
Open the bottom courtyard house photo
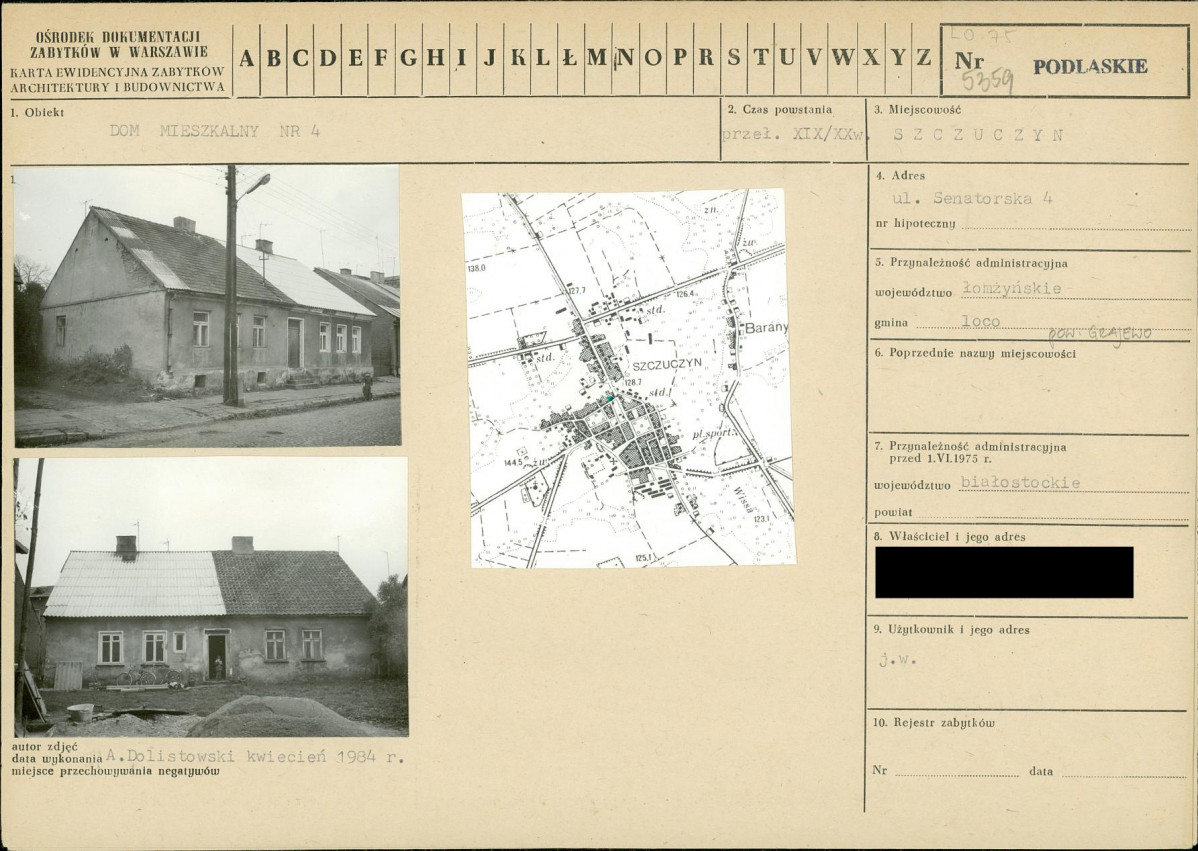pos(212,597)
